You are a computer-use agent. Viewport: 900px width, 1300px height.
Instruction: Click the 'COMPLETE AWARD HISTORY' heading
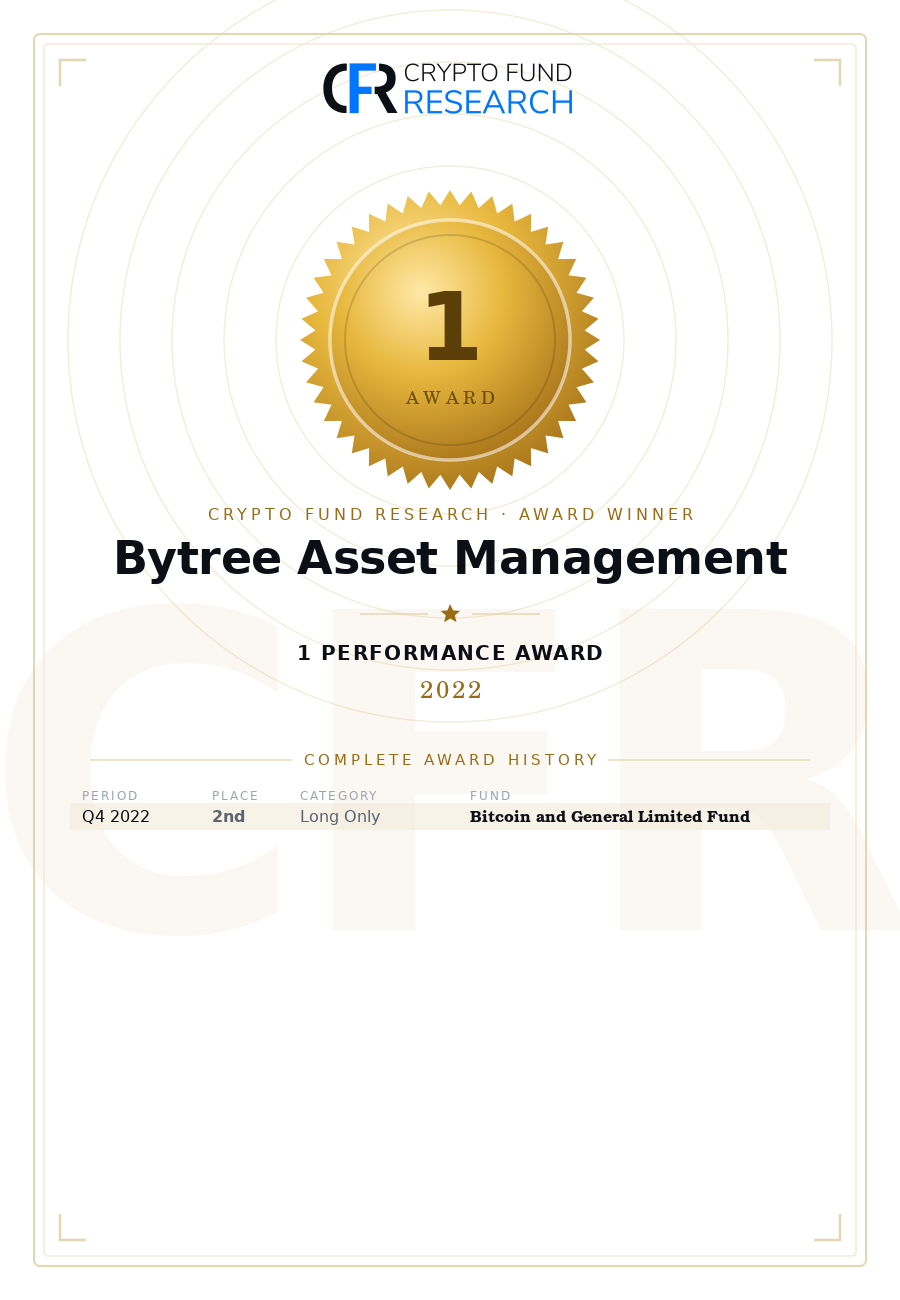pos(450,760)
